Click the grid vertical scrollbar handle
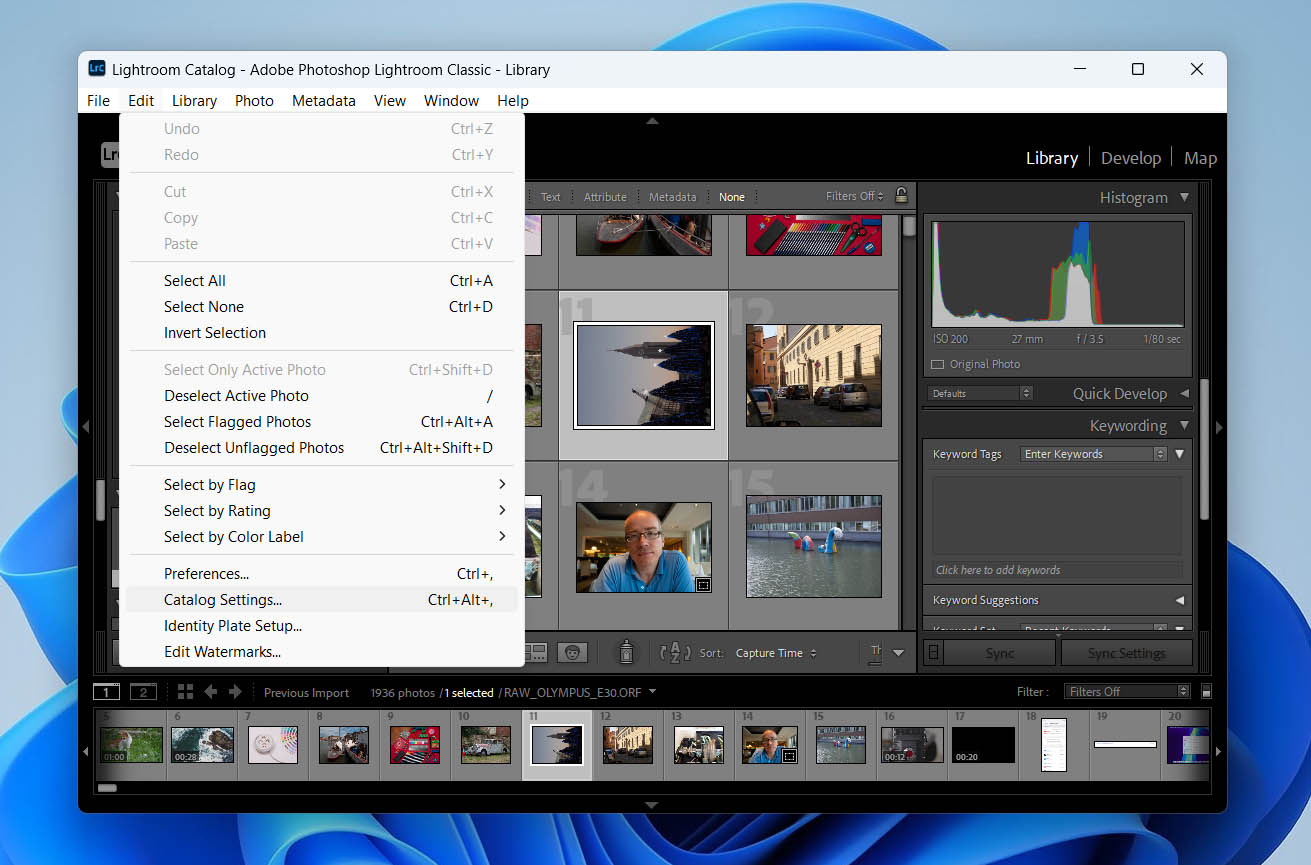This screenshot has height=865, width=1311. click(x=909, y=226)
